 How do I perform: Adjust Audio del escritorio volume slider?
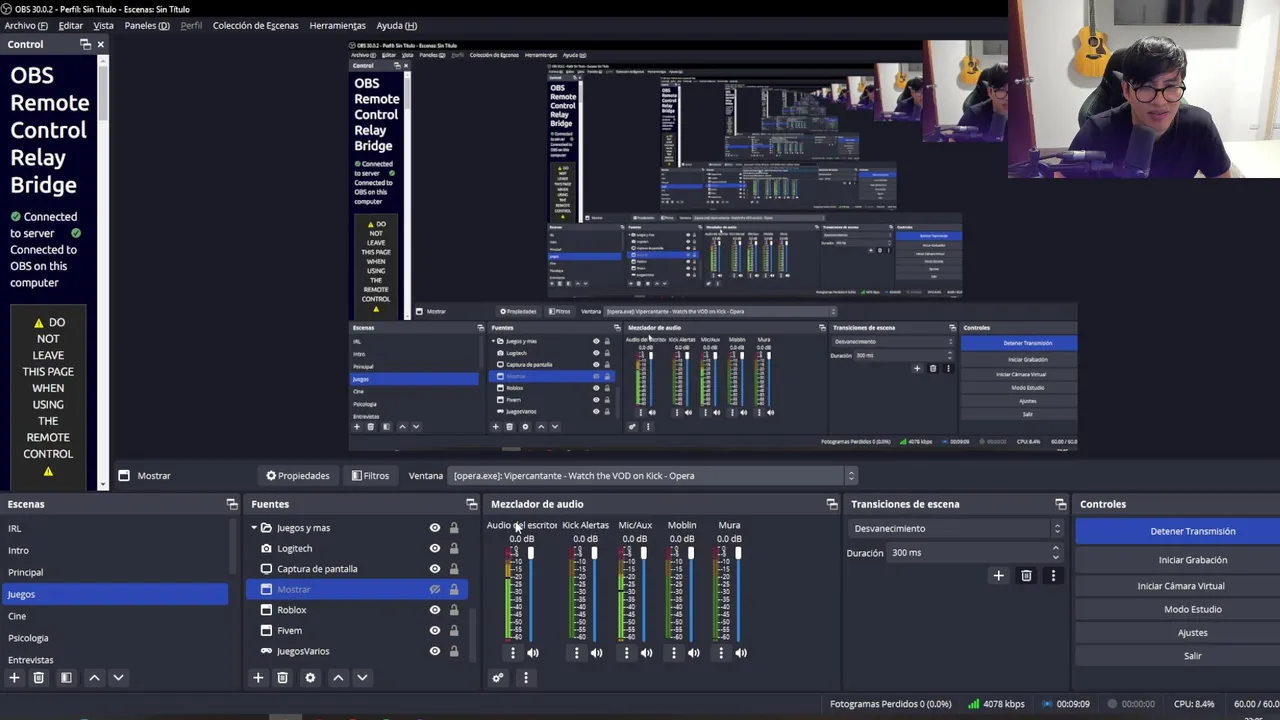pyautogui.click(x=531, y=595)
